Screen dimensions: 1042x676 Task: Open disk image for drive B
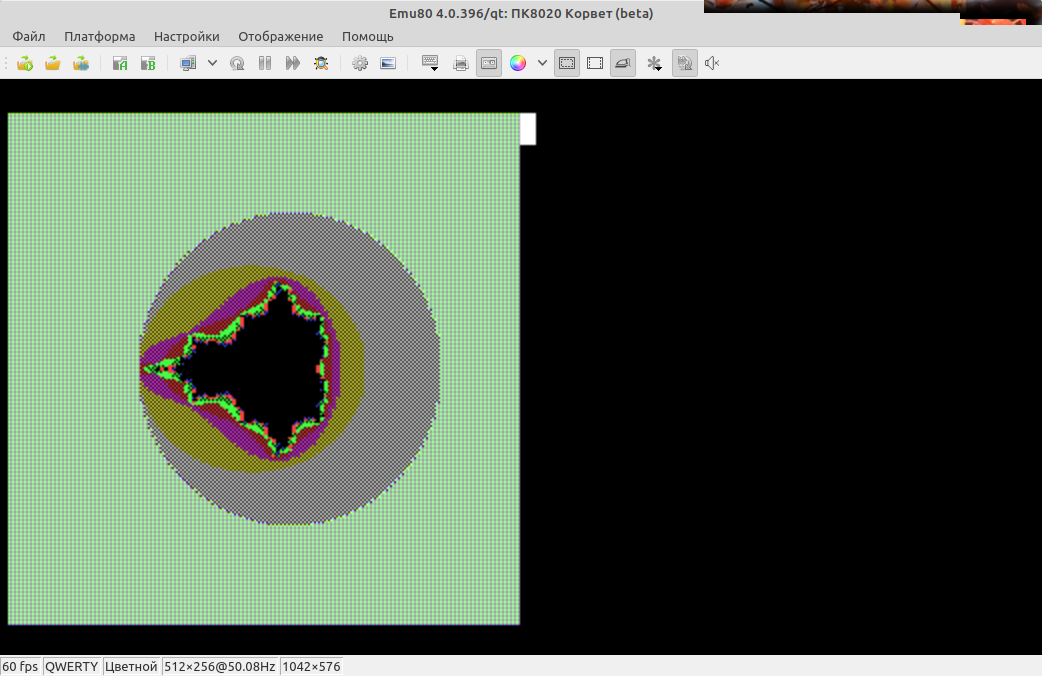(x=148, y=63)
